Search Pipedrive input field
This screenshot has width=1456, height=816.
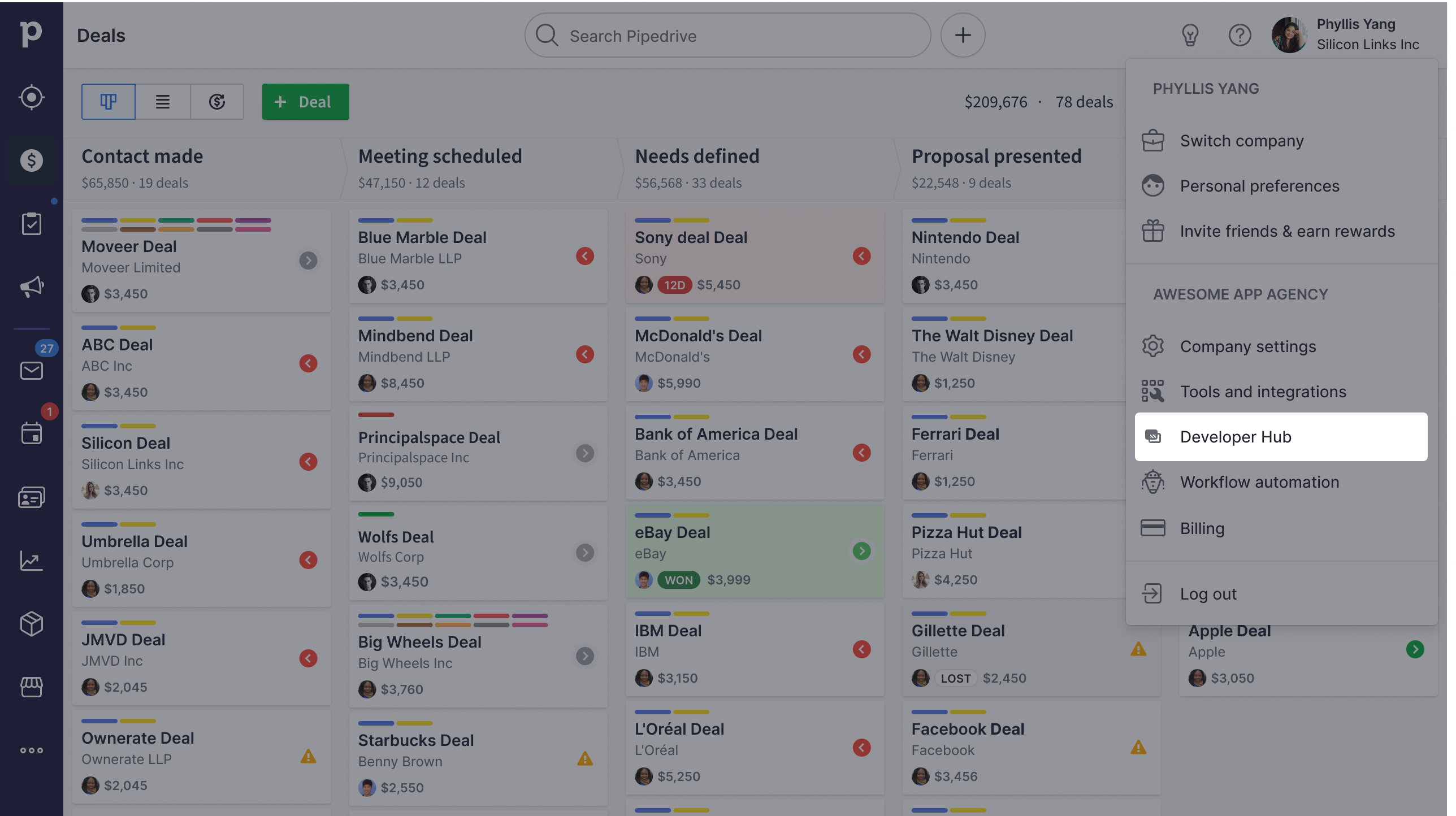coord(728,36)
